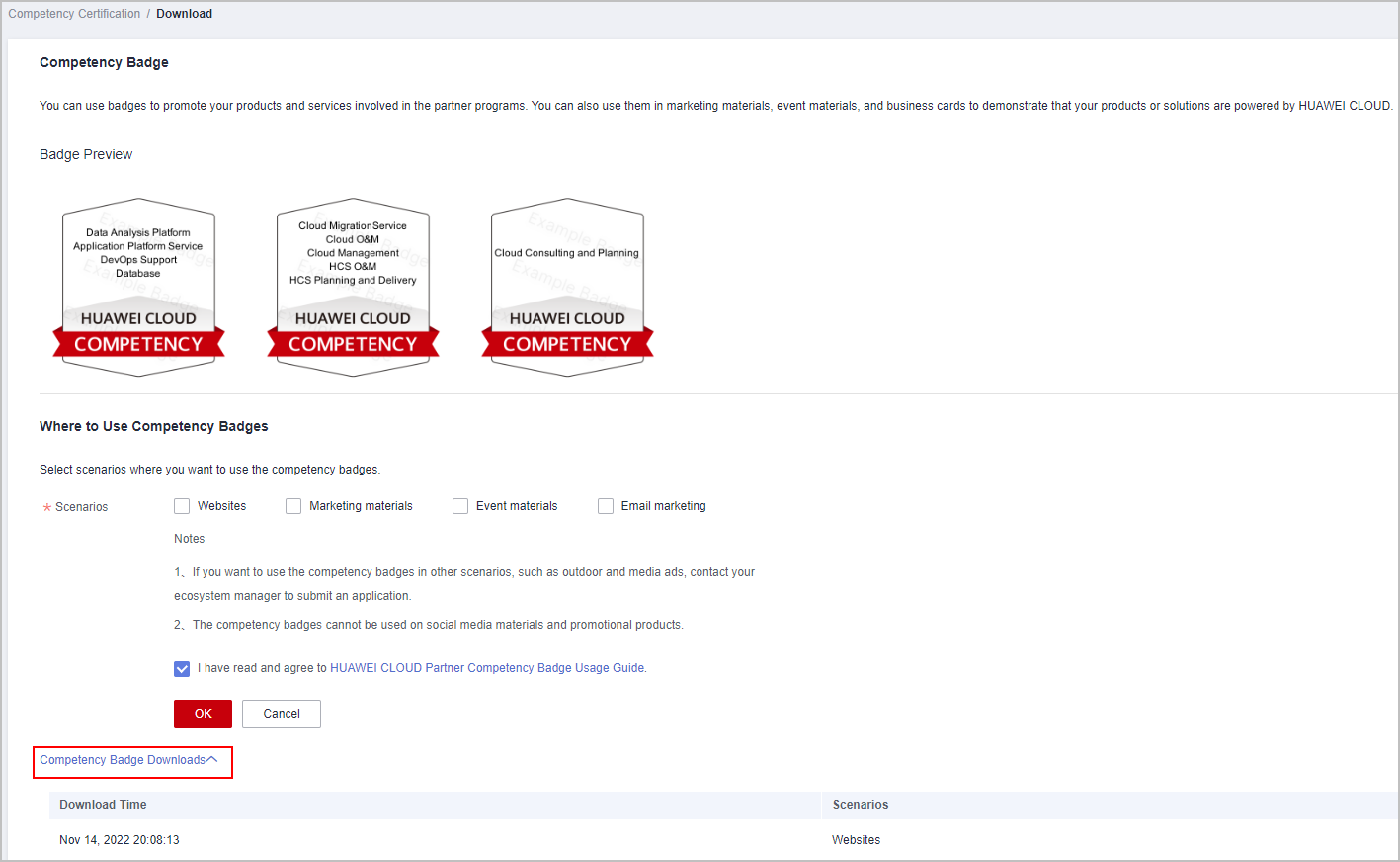Click the Competency Badge heading

pos(104,62)
